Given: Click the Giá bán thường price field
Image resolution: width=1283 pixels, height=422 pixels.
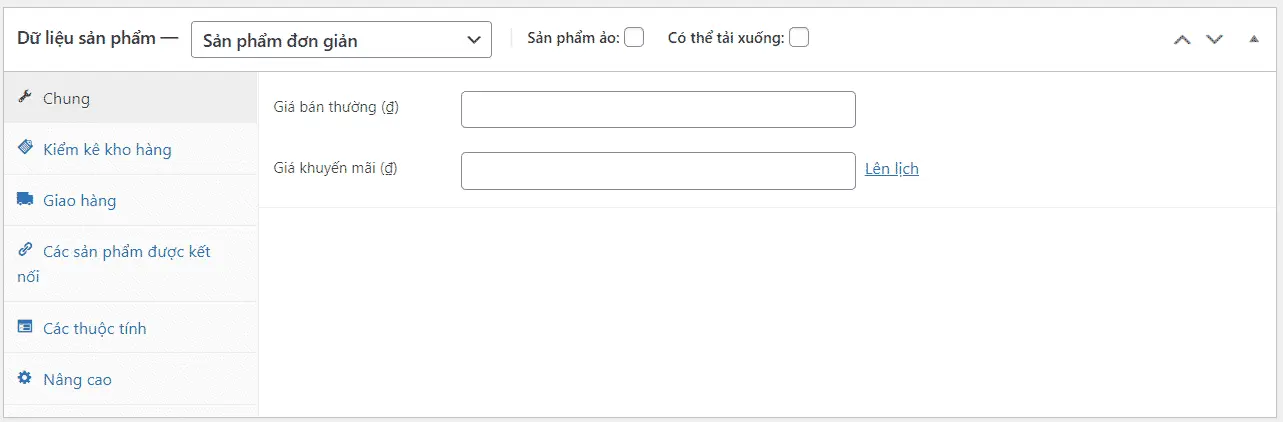Looking at the screenshot, I should click(658, 110).
